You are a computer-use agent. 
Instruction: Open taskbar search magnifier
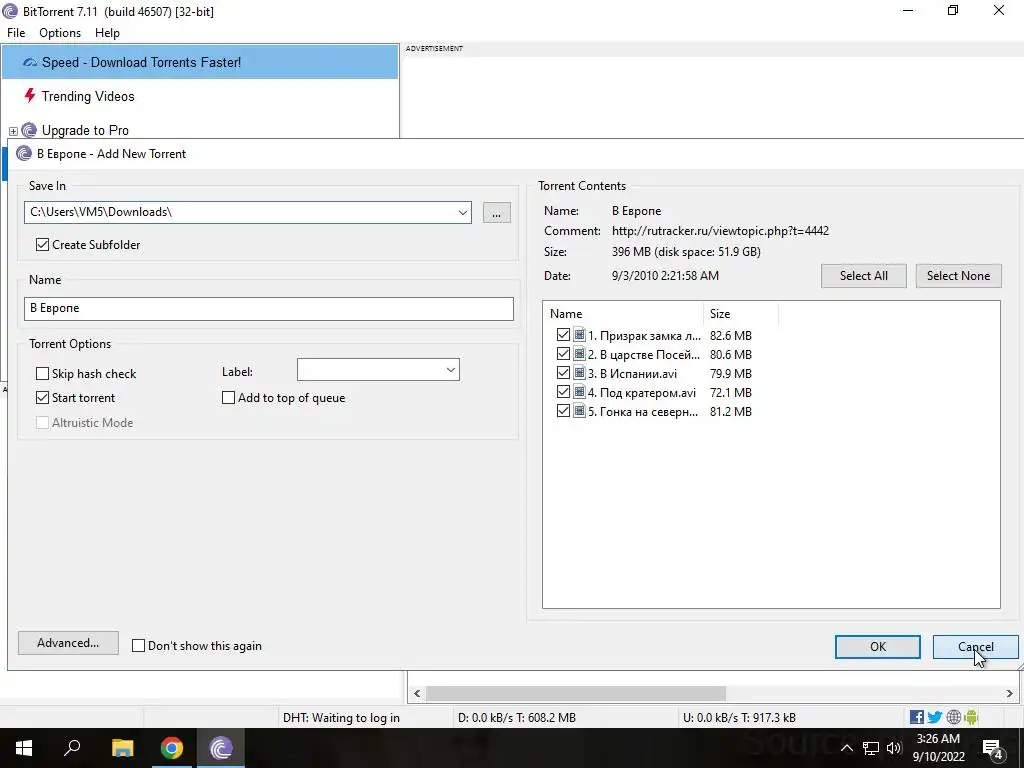72,748
